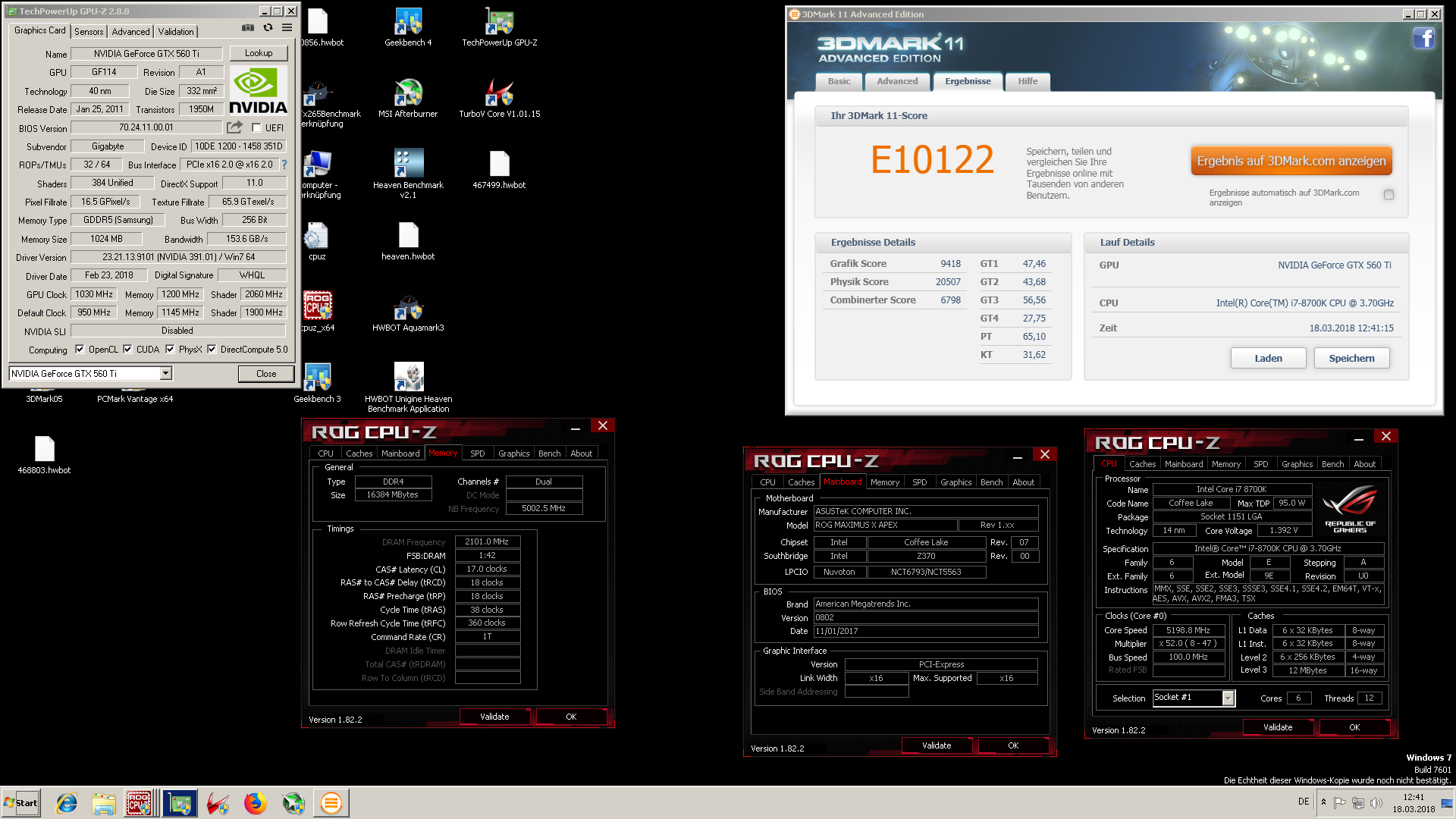Toggle UEFI checkbox in GPU-Z
This screenshot has height=819, width=1456.
[256, 128]
